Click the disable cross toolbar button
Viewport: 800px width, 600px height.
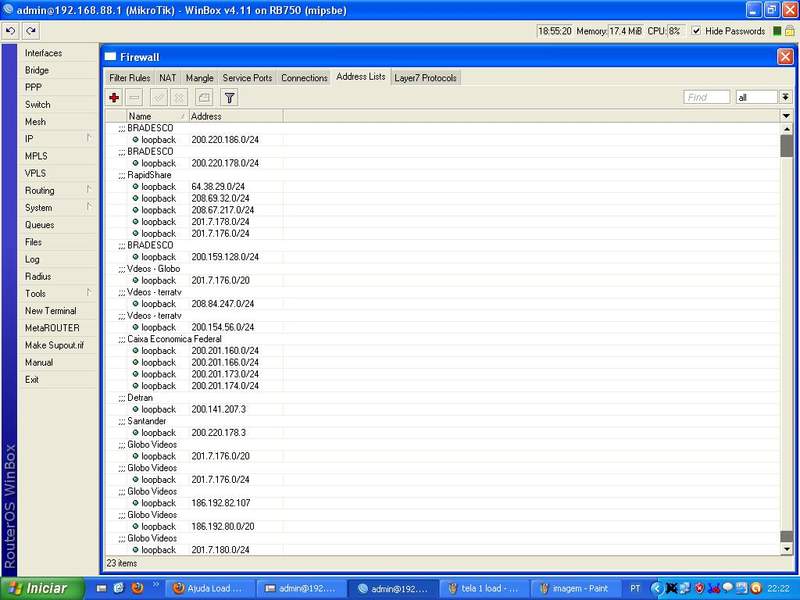point(179,97)
